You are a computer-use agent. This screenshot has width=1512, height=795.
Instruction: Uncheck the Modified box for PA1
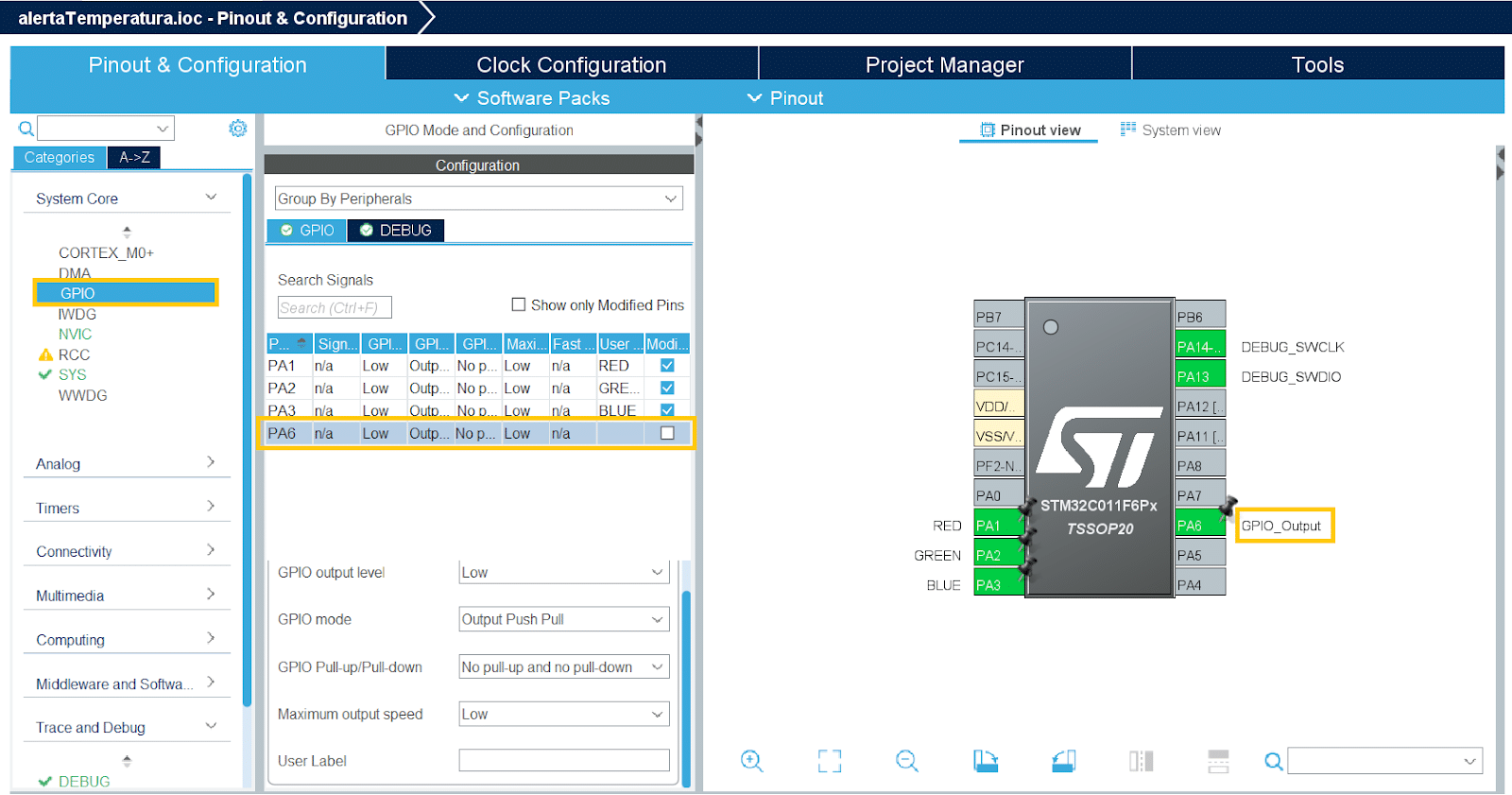[667, 366]
